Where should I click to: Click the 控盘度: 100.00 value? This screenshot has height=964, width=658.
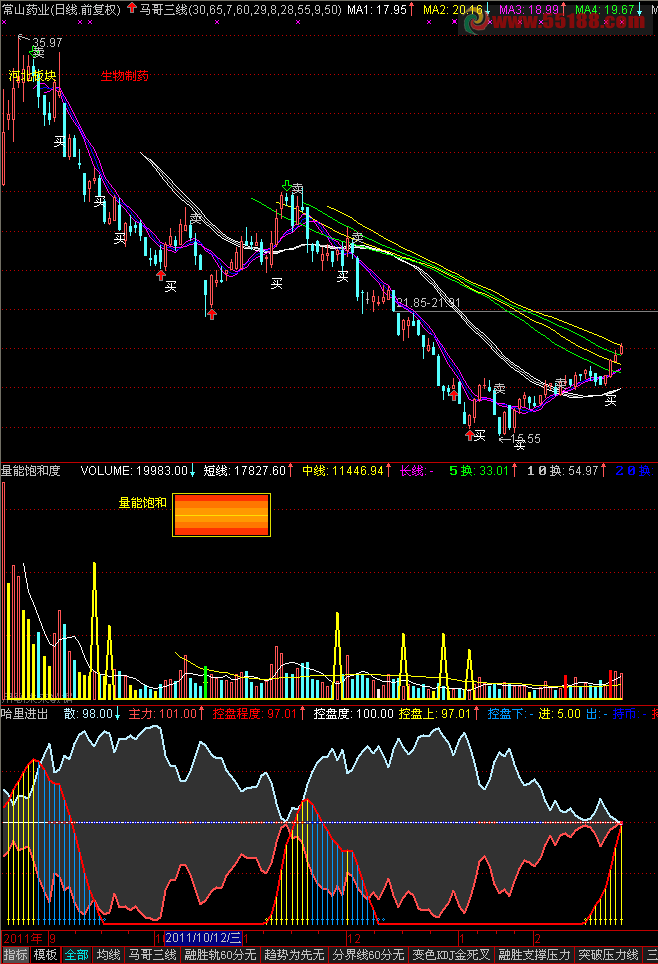(x=353, y=714)
